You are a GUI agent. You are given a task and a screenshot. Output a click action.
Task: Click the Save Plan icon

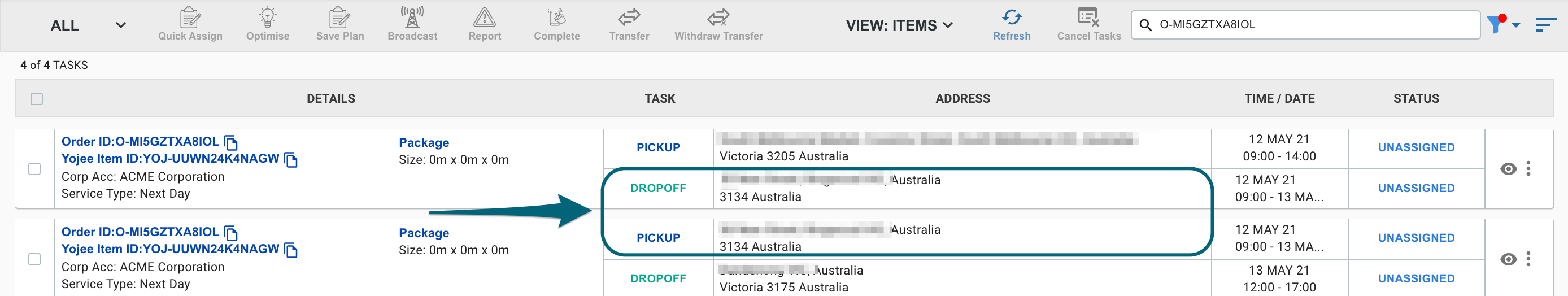point(339,18)
